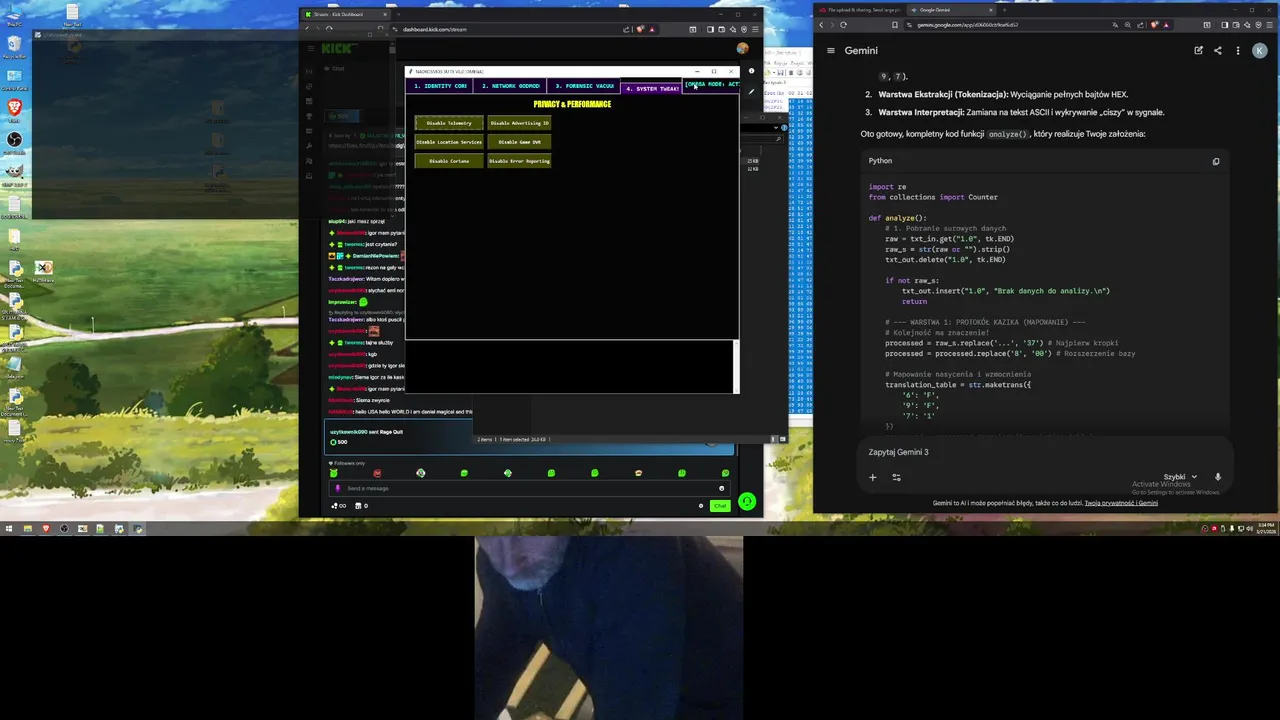Open emote picker in Kick message field
The height and width of the screenshot is (720, 1280).
tap(721, 488)
